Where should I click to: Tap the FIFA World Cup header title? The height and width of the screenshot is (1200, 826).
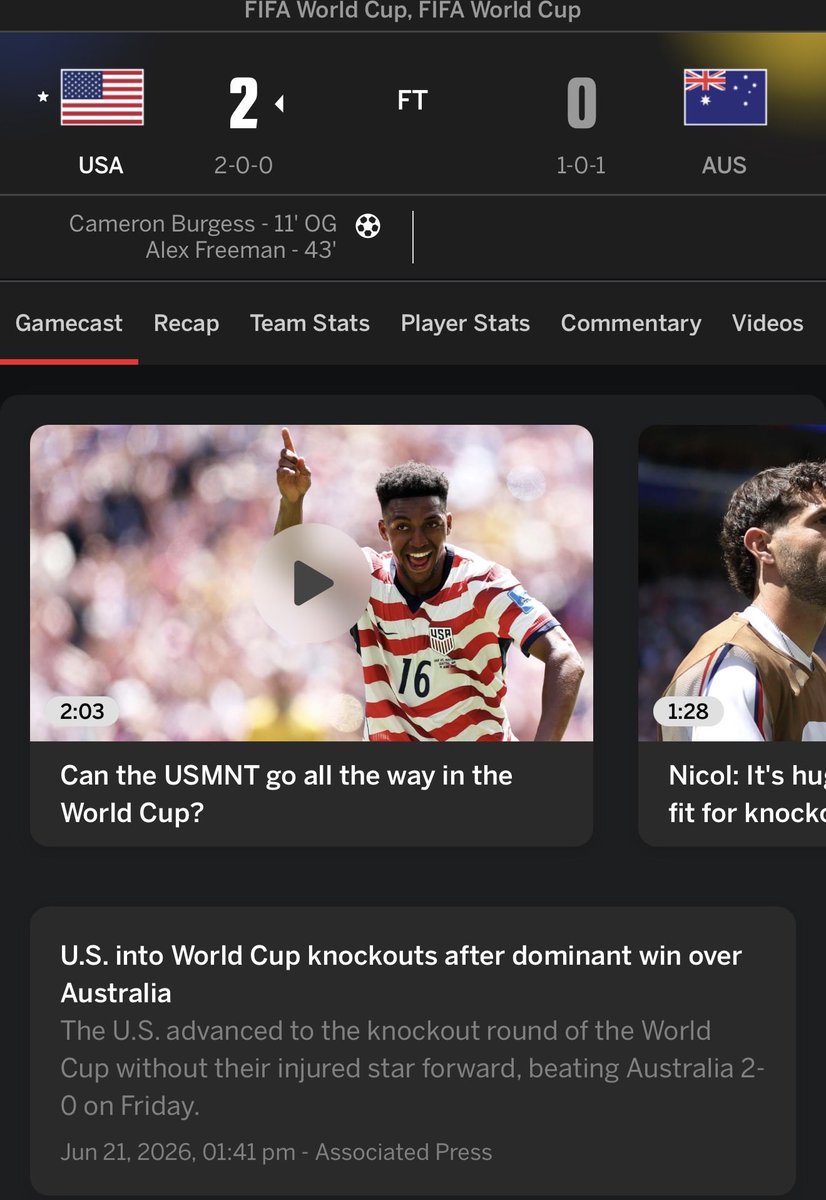[x=413, y=11]
